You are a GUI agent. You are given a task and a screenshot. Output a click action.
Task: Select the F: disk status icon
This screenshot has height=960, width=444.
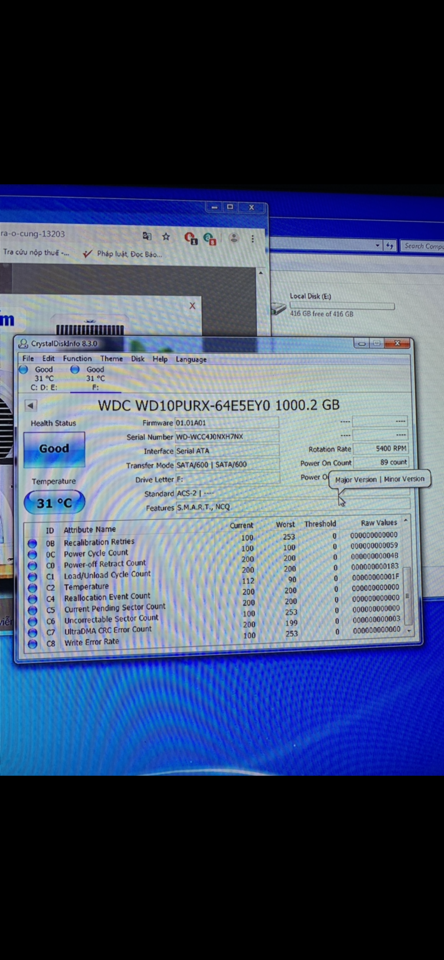click(x=75, y=370)
